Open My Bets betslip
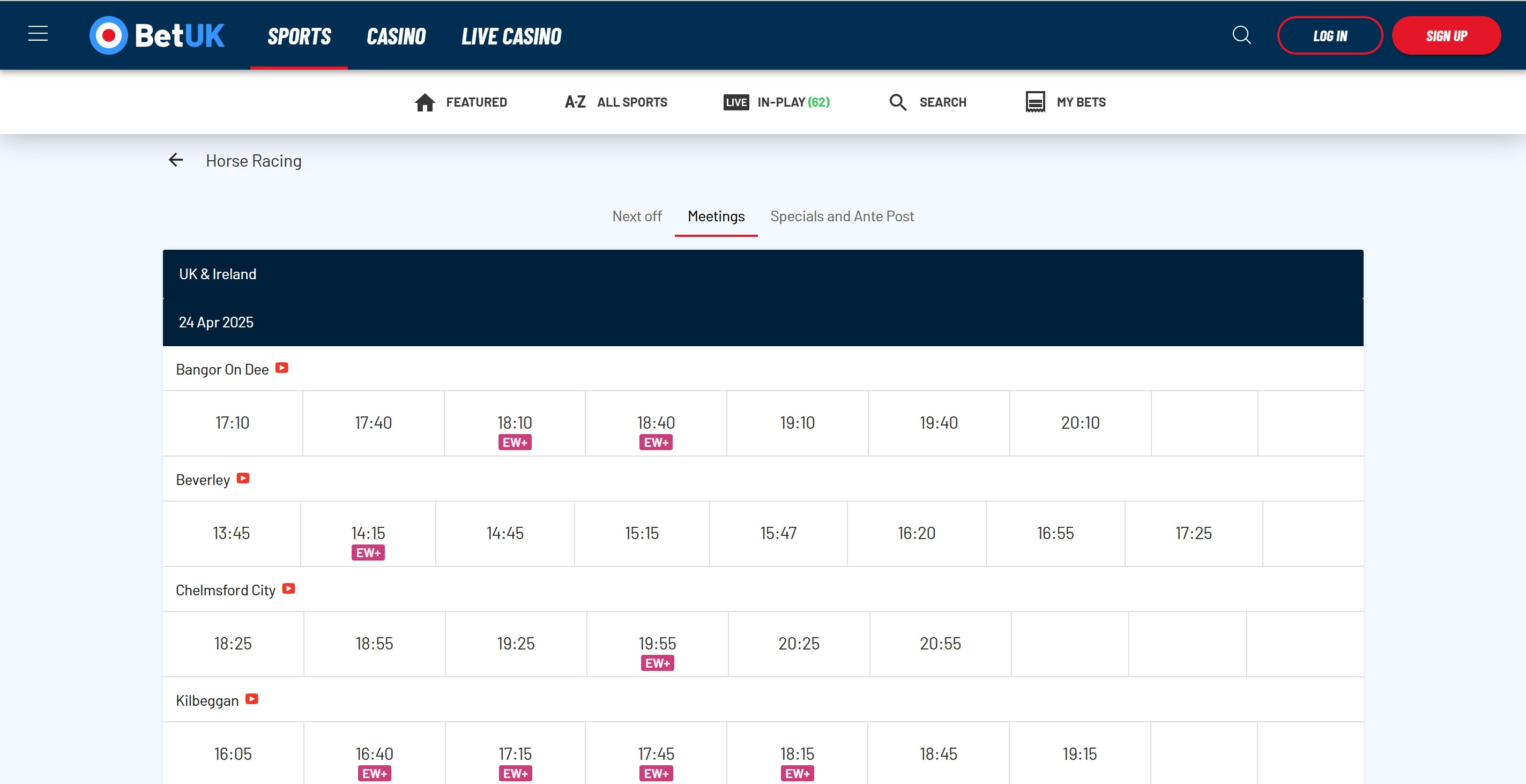1526x784 pixels. point(1065,102)
